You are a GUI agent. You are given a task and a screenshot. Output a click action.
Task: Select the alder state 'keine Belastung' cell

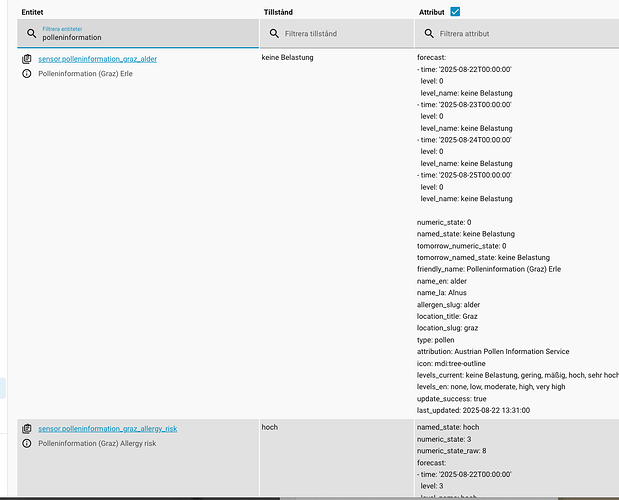[x=288, y=58]
